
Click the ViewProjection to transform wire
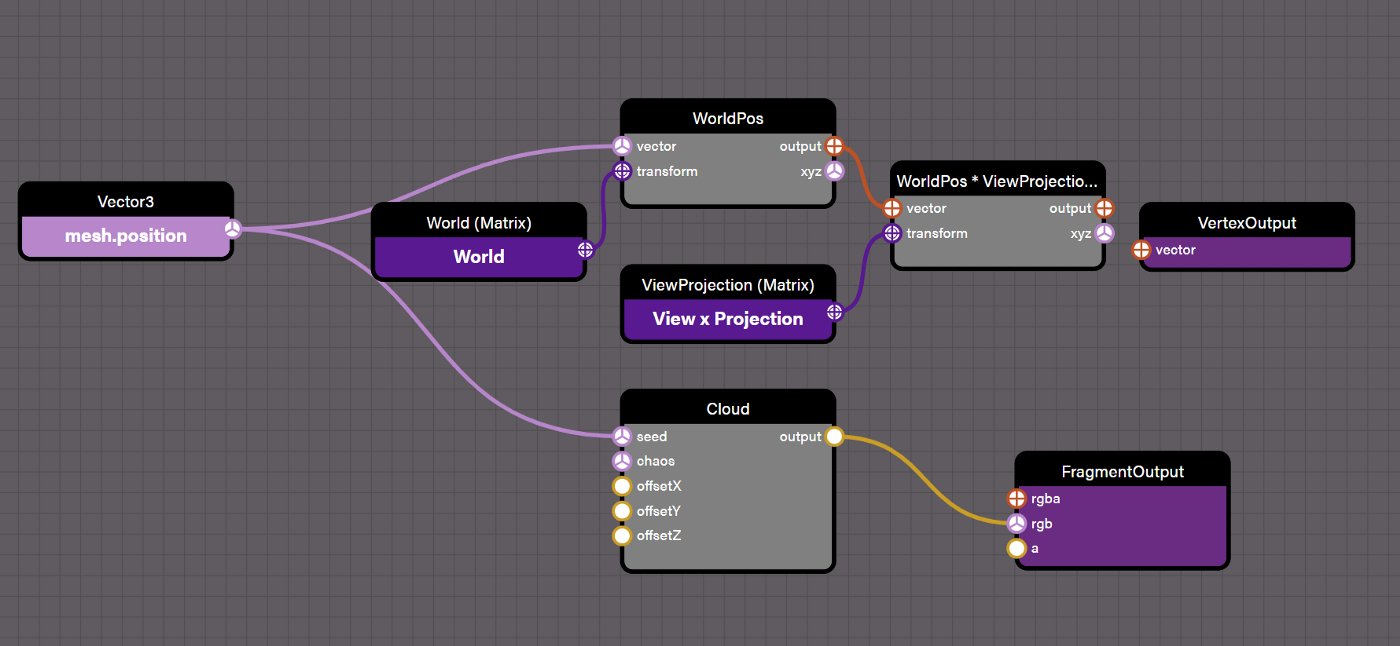pyautogui.click(x=863, y=272)
